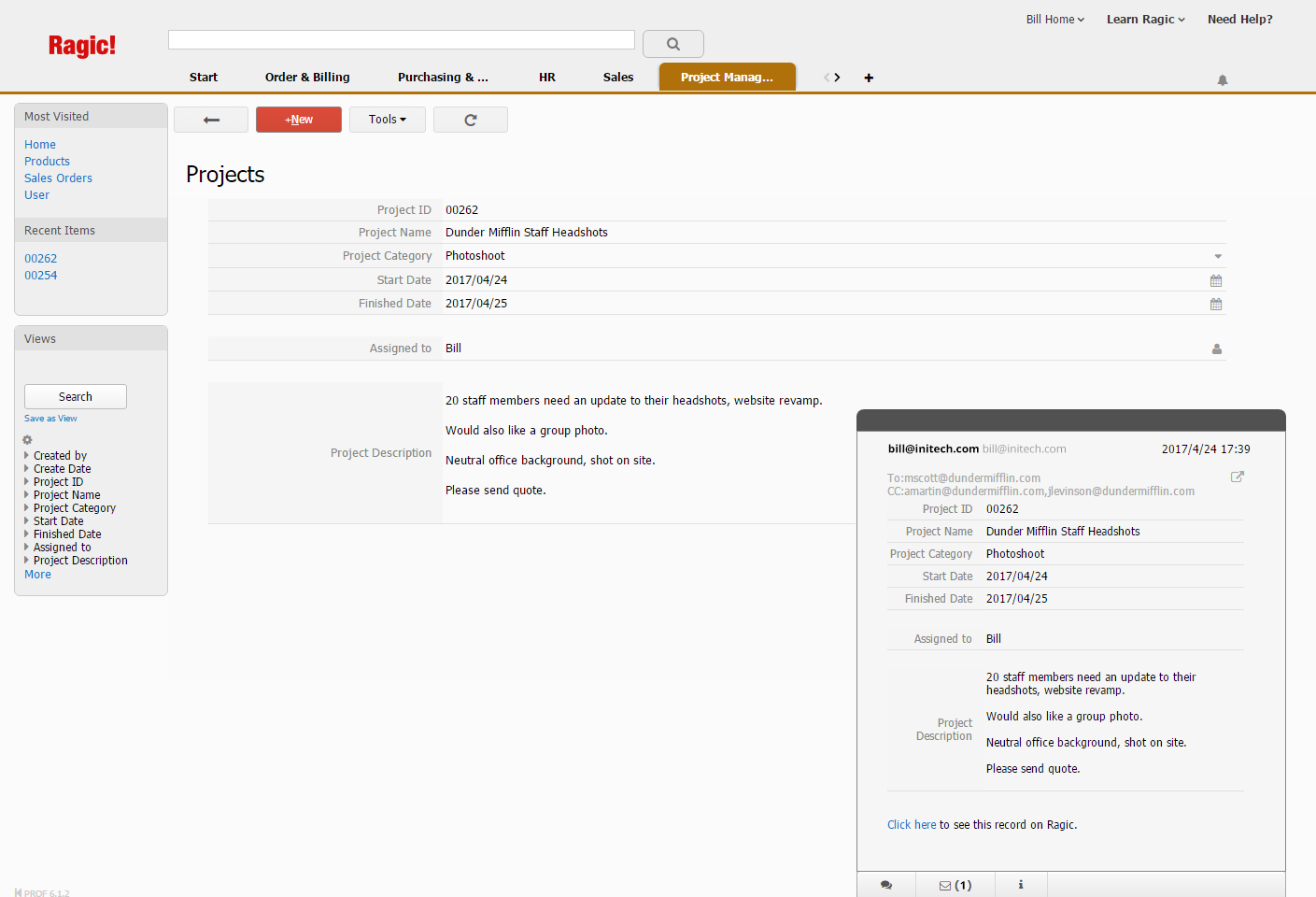Open the Bill Home account menu

click(1055, 20)
